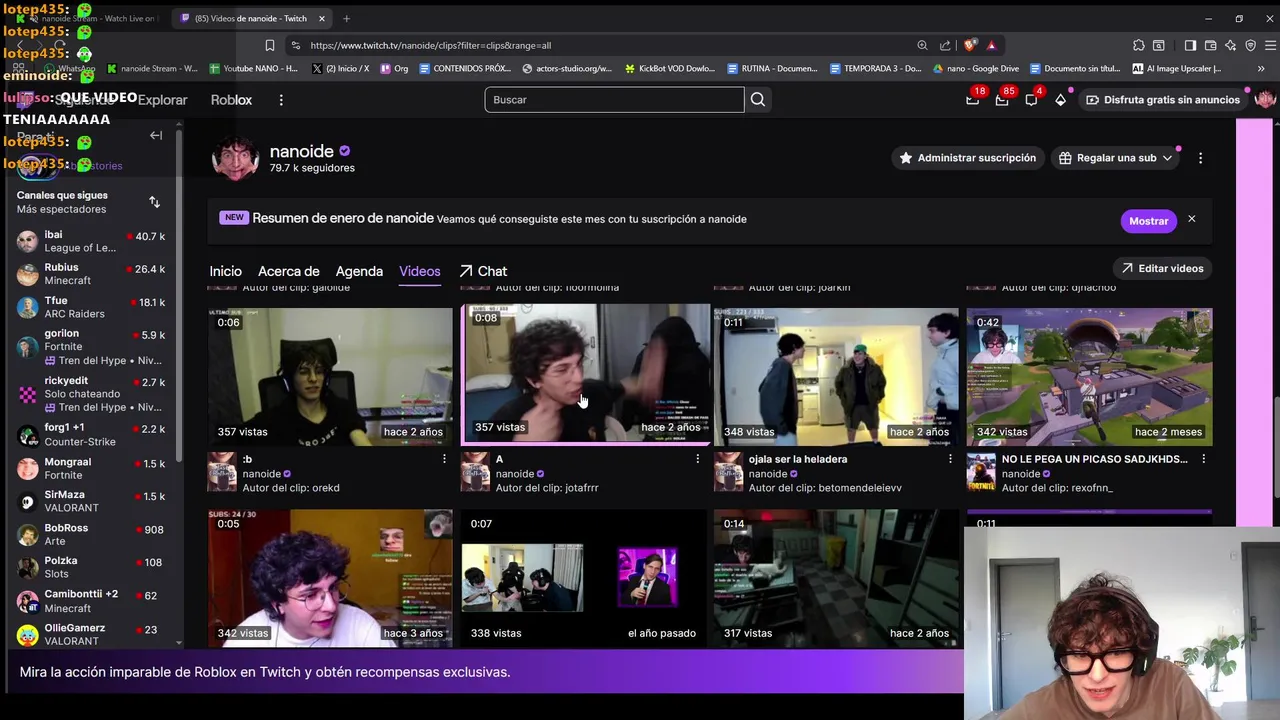Click the nanoide channel avatar
Viewport: 1280px width, 720px height.
point(235,157)
